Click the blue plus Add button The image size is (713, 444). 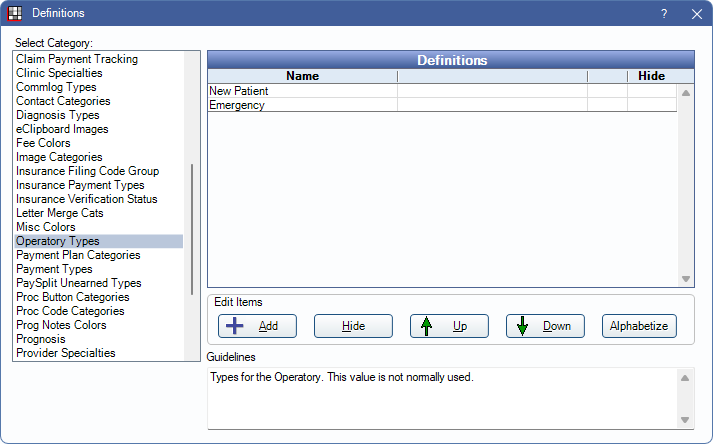tap(255, 326)
